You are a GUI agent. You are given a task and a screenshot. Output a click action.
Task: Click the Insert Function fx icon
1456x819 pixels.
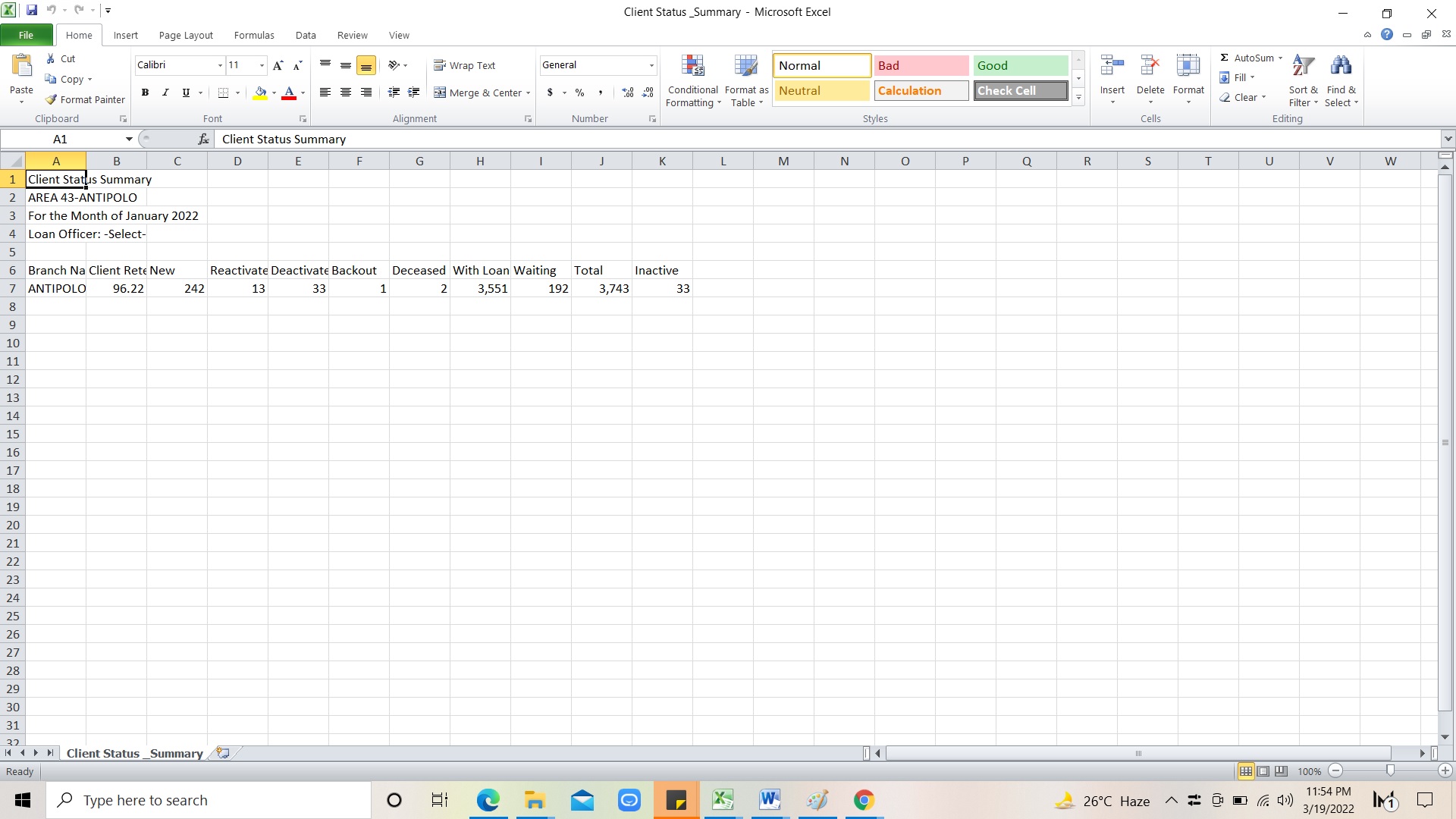(x=203, y=139)
